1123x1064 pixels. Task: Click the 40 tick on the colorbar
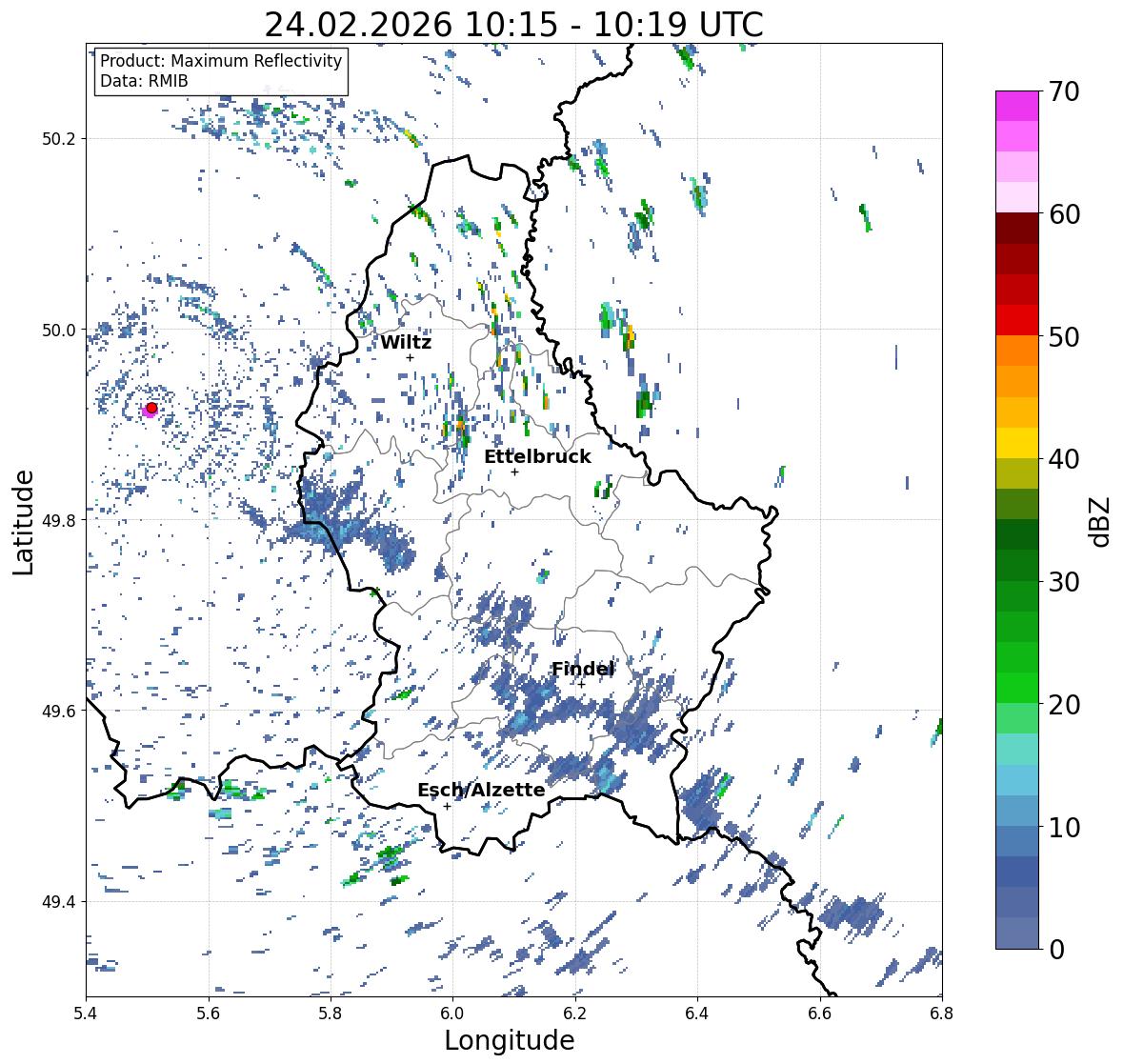coord(1064,459)
